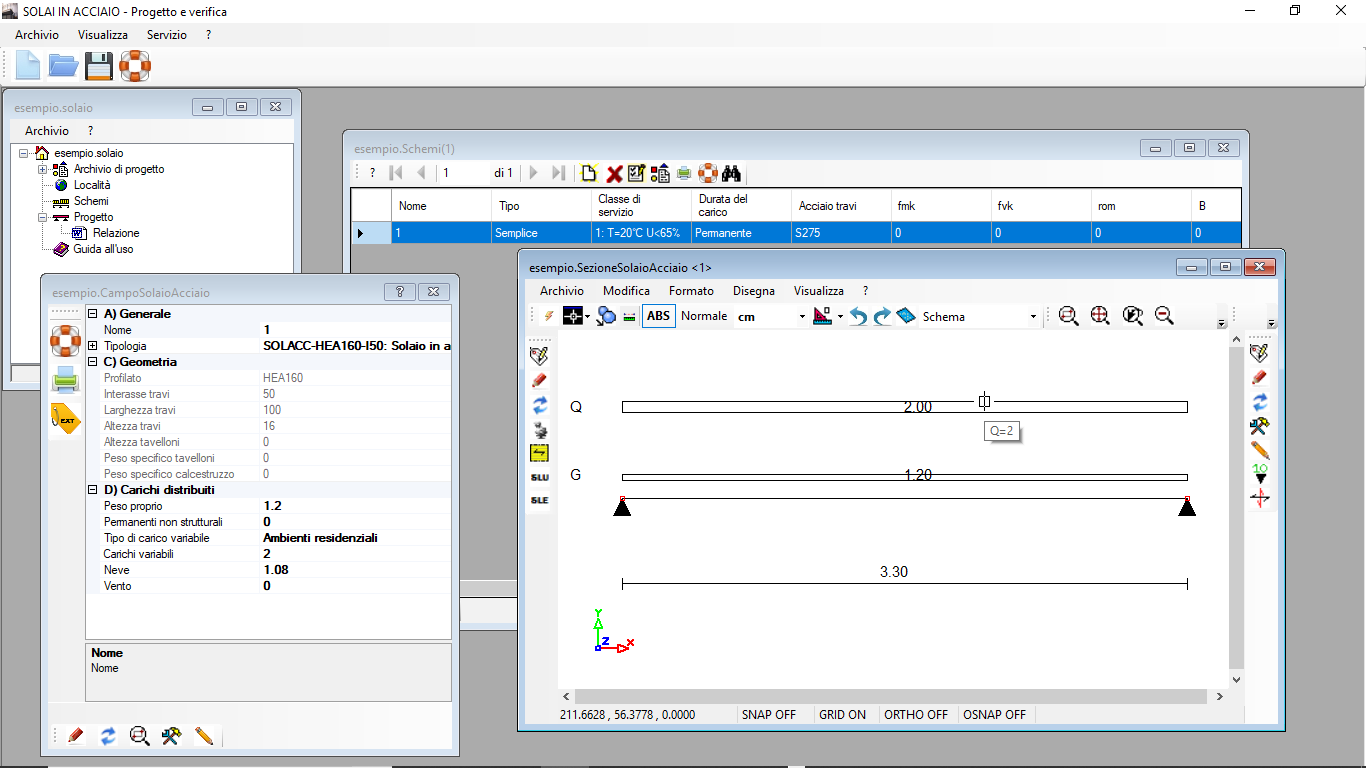Viewport: 1366px width, 768px height.
Task: Open the Schema view dropdown
Action: [x=980, y=316]
